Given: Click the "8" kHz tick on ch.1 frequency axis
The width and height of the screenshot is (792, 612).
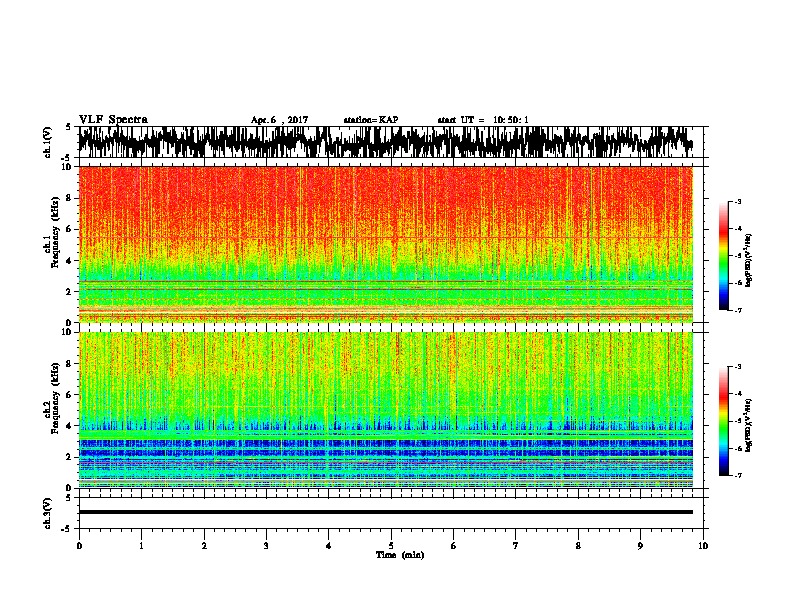Looking at the screenshot, I should 70,198.
